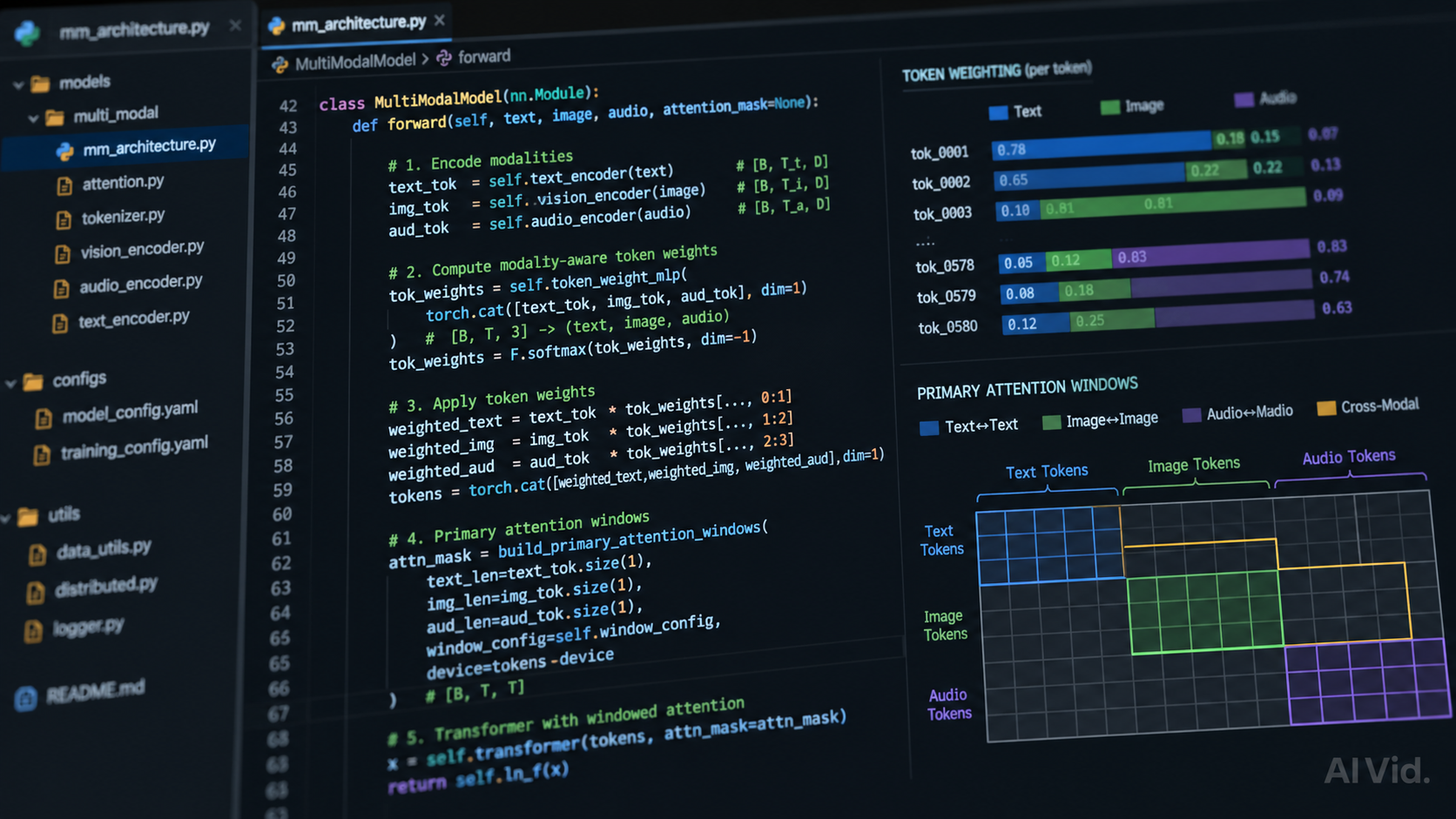Click the file icon beside attention.py

pyautogui.click(x=64, y=185)
